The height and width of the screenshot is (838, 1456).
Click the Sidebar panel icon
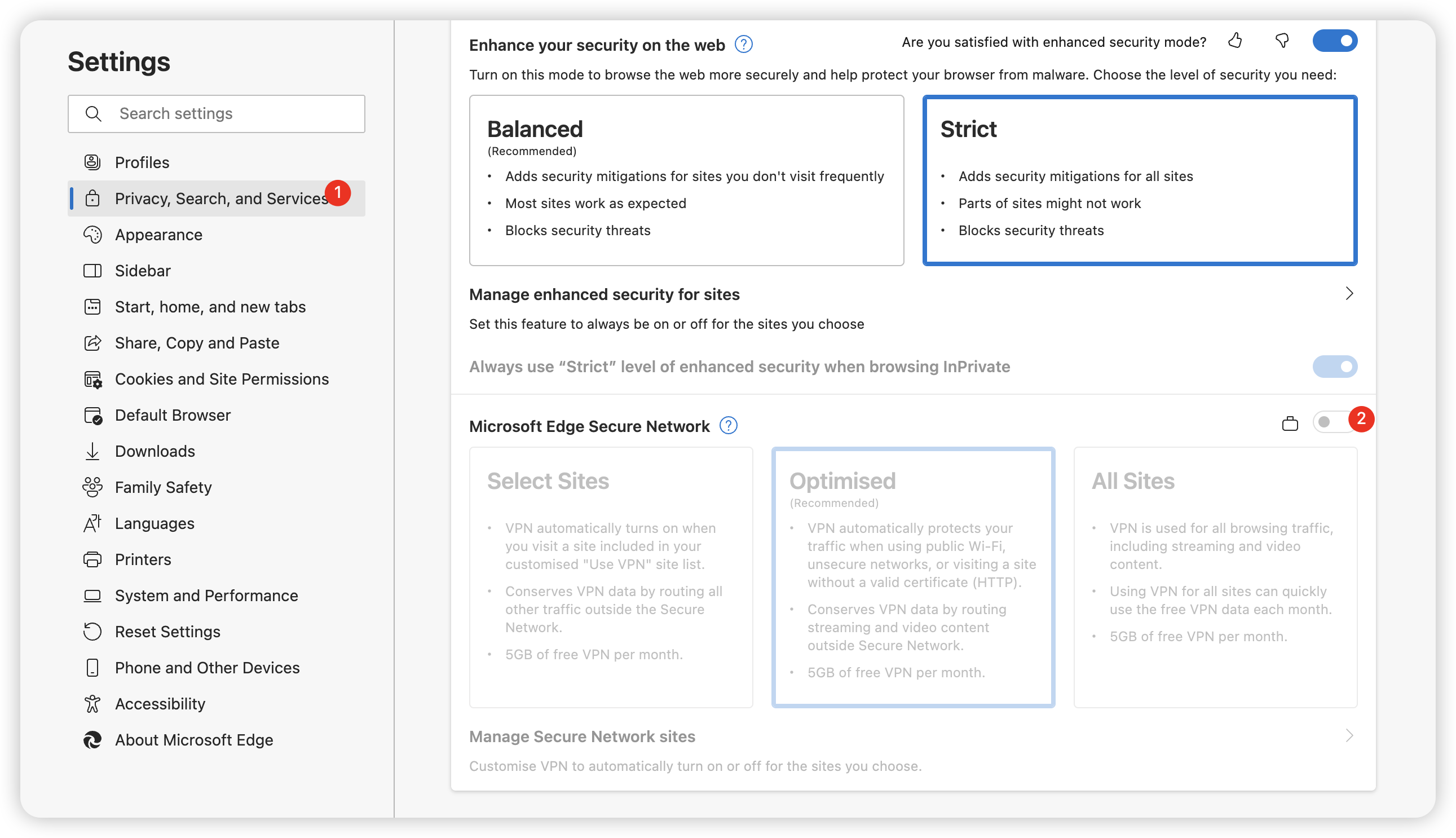(92, 271)
